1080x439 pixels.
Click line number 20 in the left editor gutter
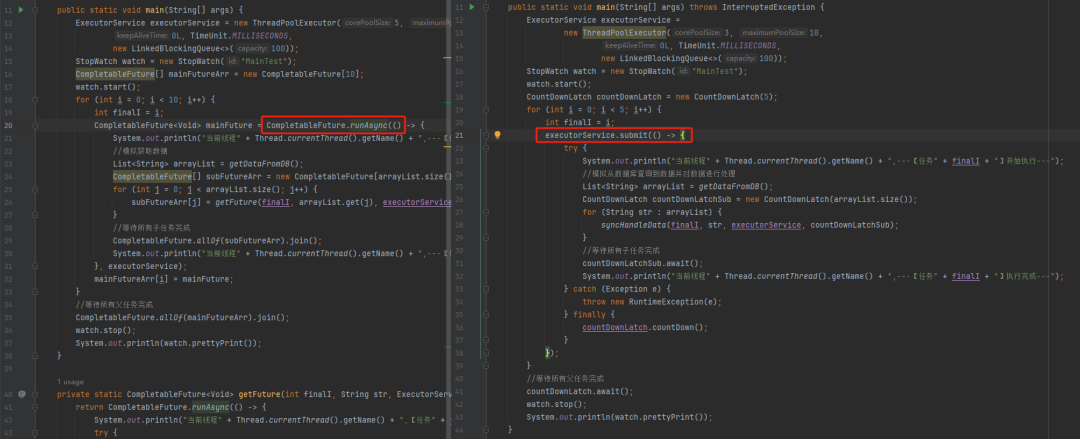coord(8,125)
